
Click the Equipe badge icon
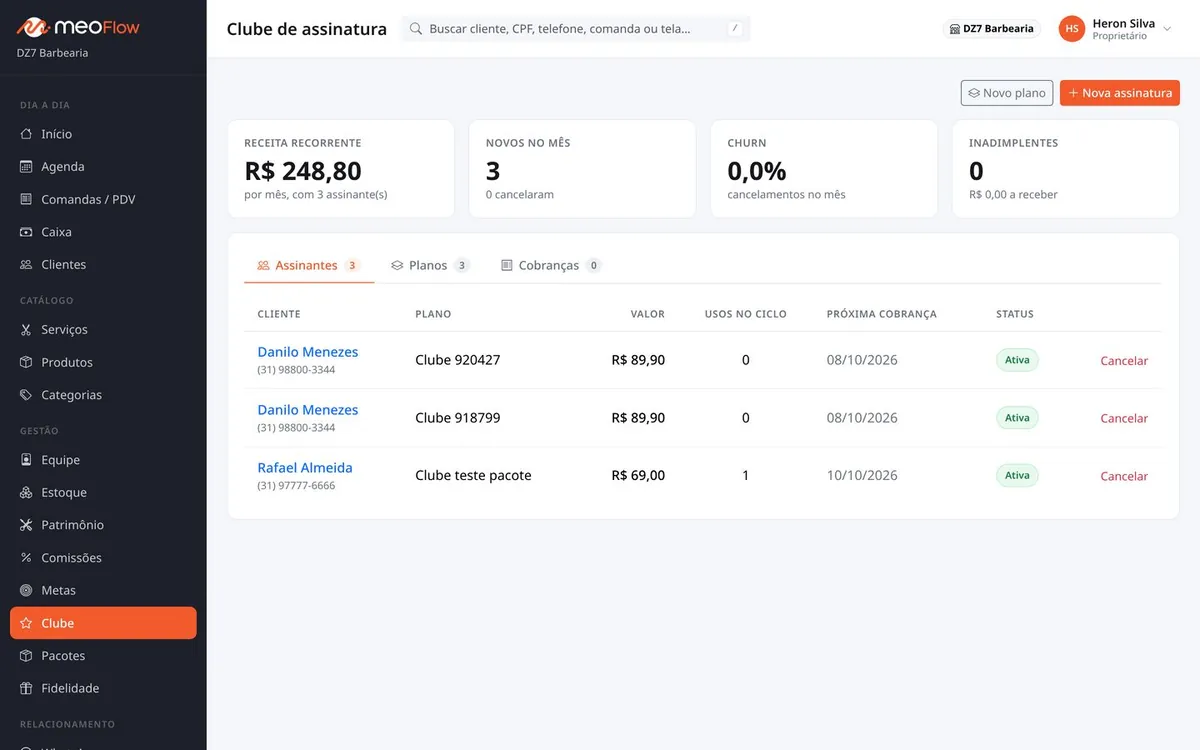point(26,460)
